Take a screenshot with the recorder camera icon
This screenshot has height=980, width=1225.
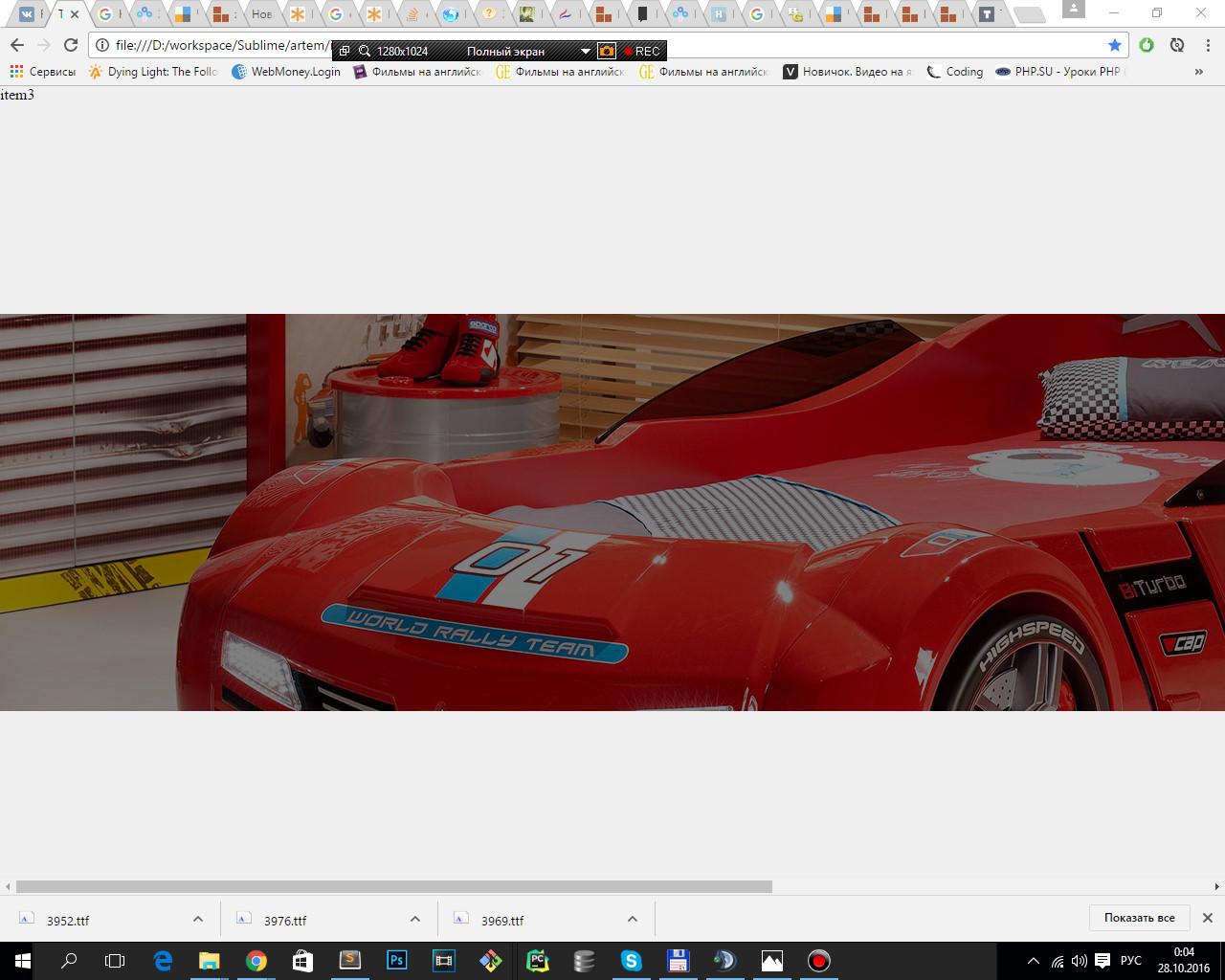(x=607, y=51)
